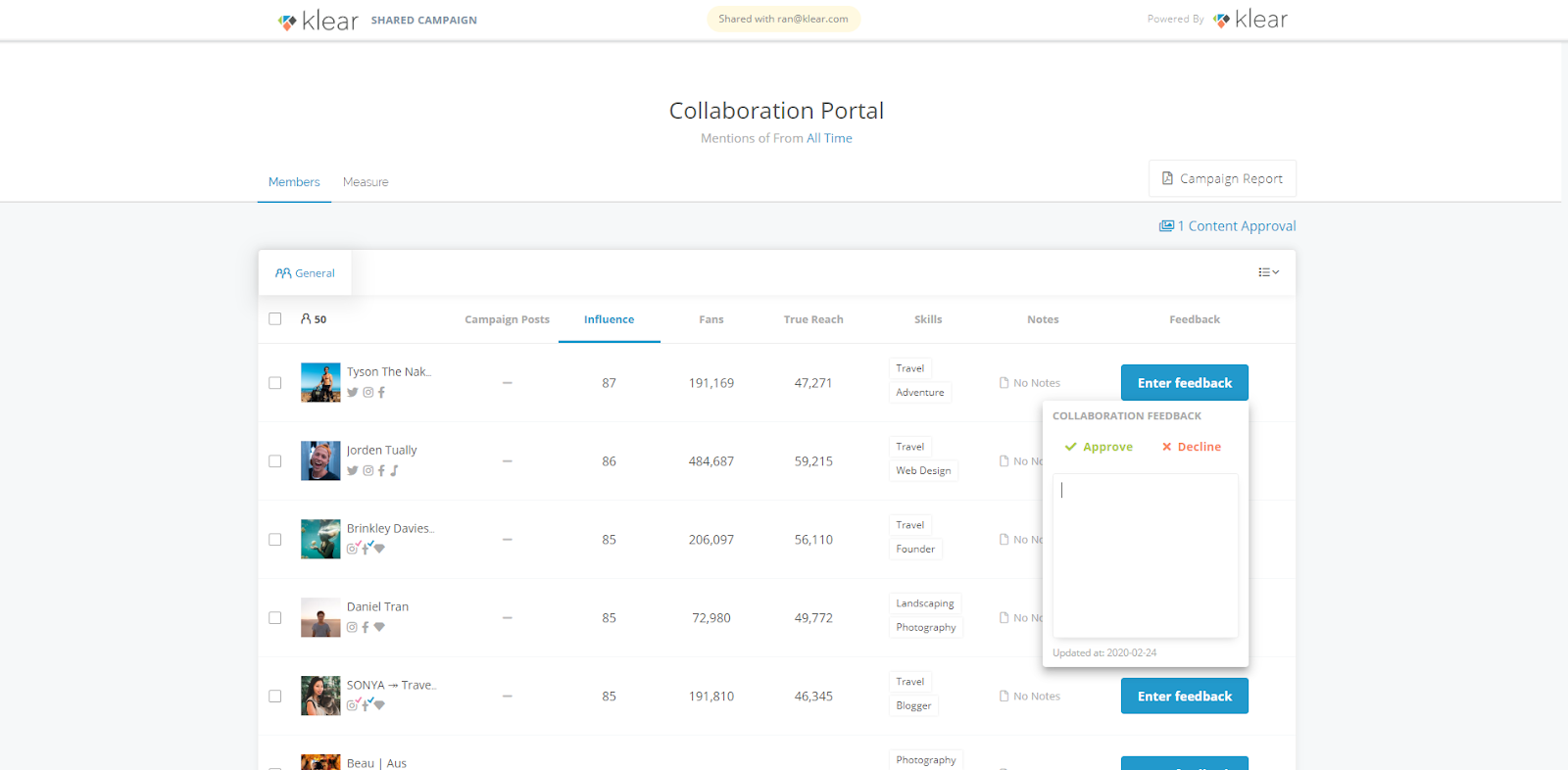The height and width of the screenshot is (770, 1568).
Task: Open Daniel Tran's Instagram icon
Action: coord(352,627)
